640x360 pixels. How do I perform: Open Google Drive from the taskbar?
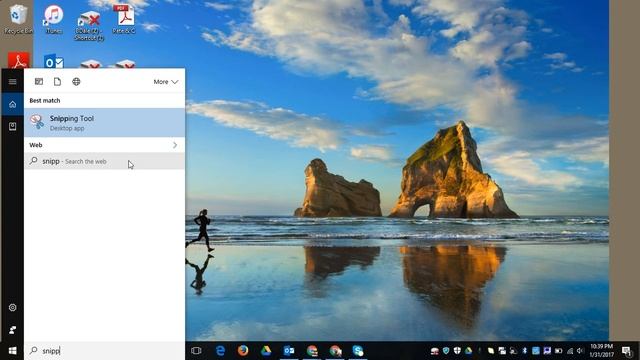266,351
